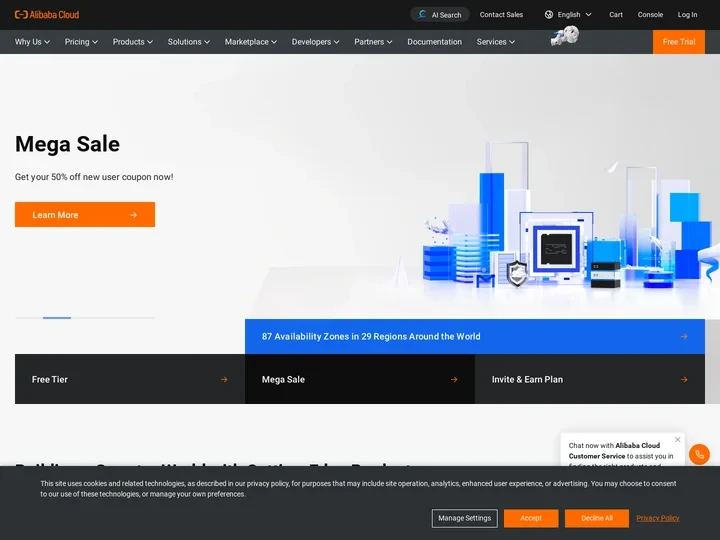Select the Mega Sale tab
720x540 pixels.
[x=360, y=379]
